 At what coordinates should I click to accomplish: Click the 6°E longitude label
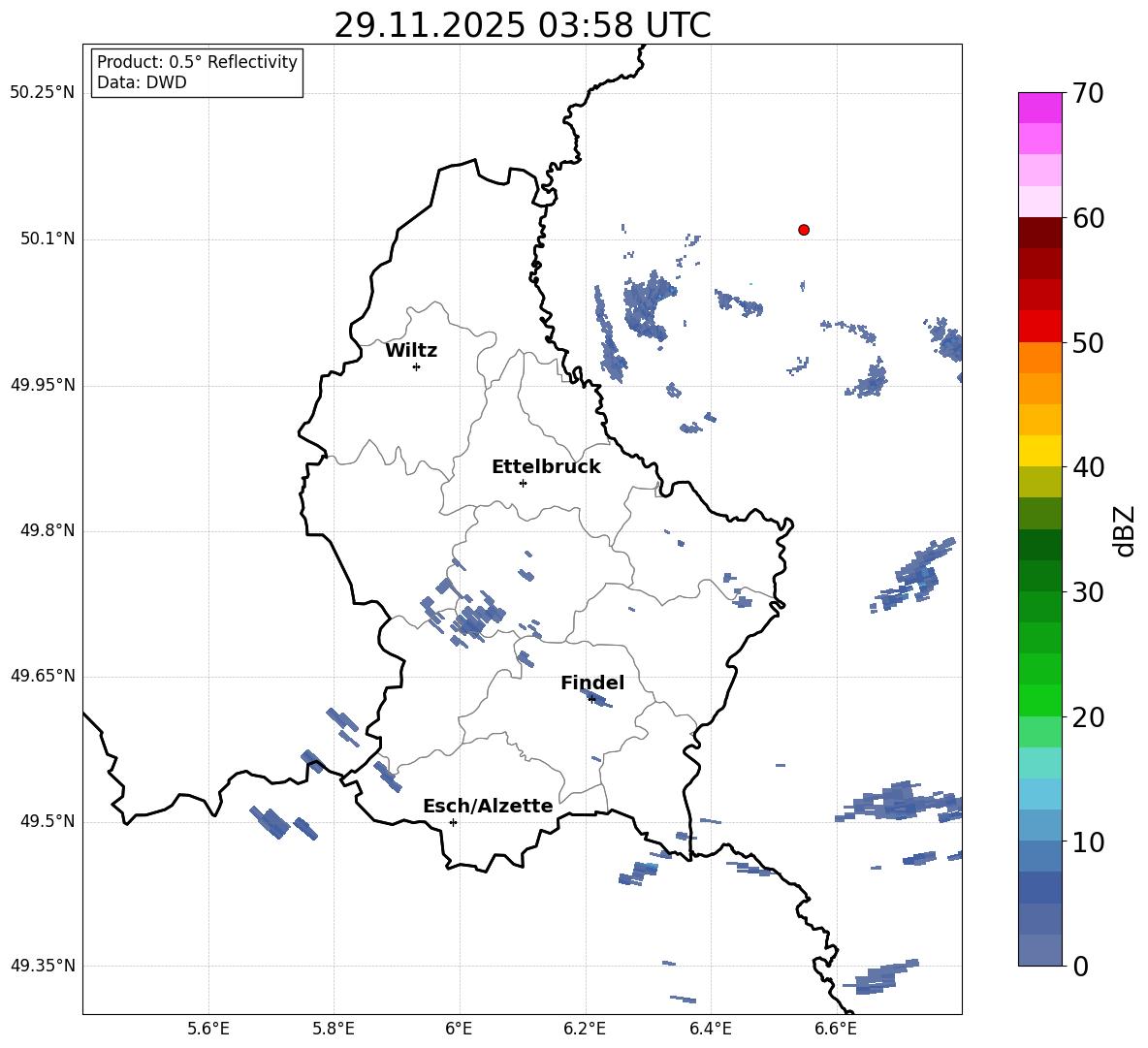click(459, 1030)
